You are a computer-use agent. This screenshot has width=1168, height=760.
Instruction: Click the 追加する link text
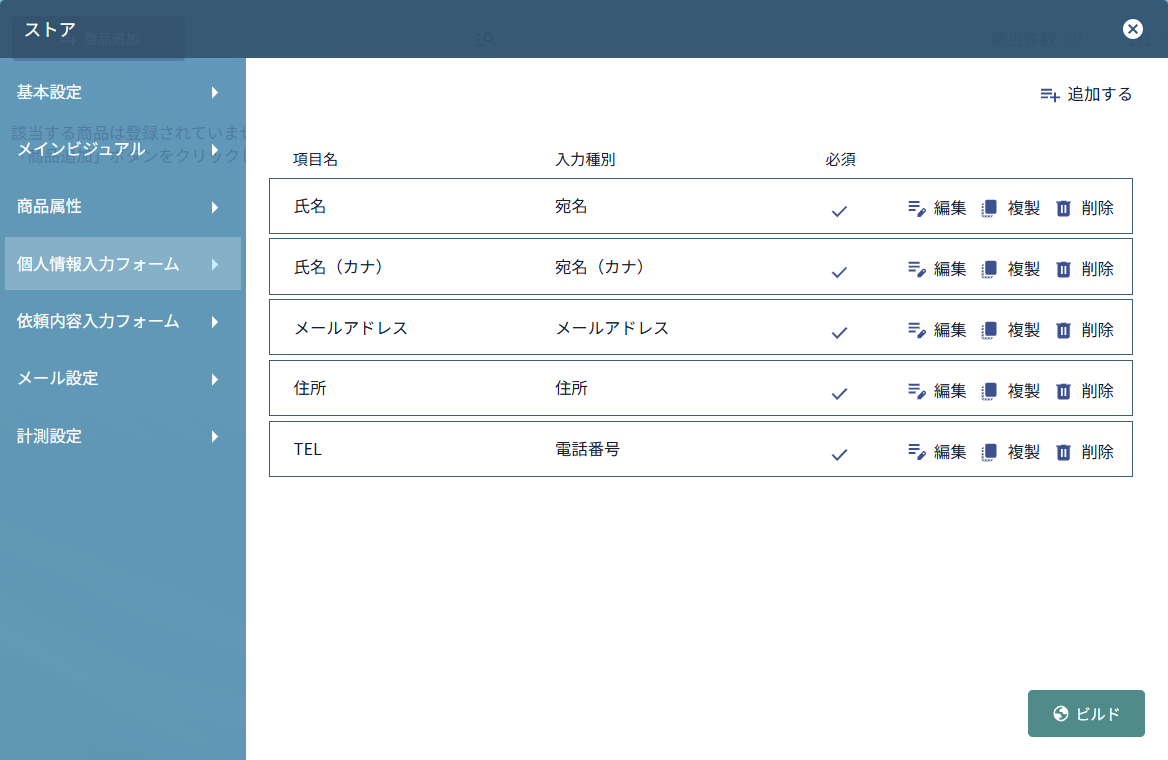(1099, 95)
